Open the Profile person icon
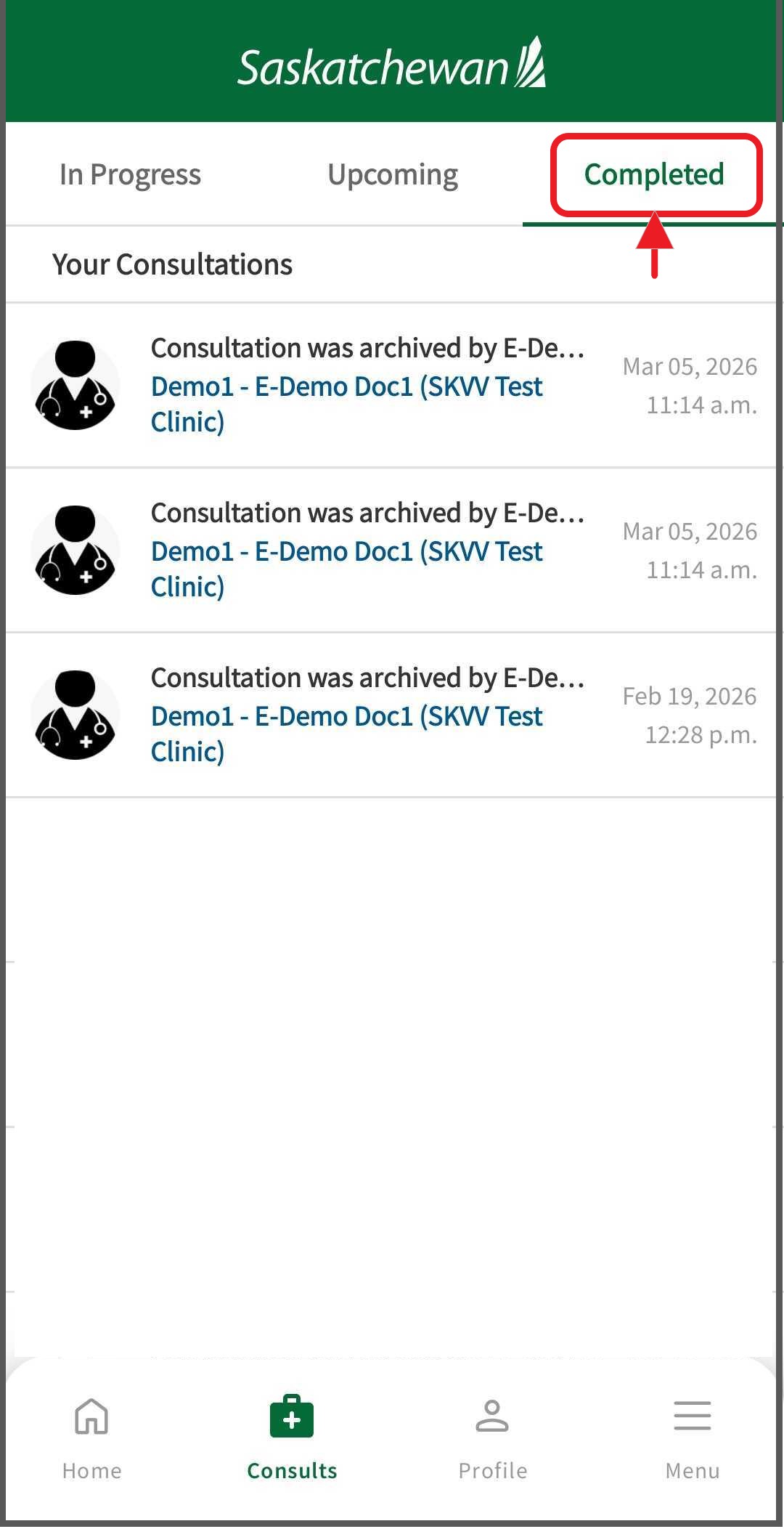The height and width of the screenshot is (1529, 784). 492,1416
